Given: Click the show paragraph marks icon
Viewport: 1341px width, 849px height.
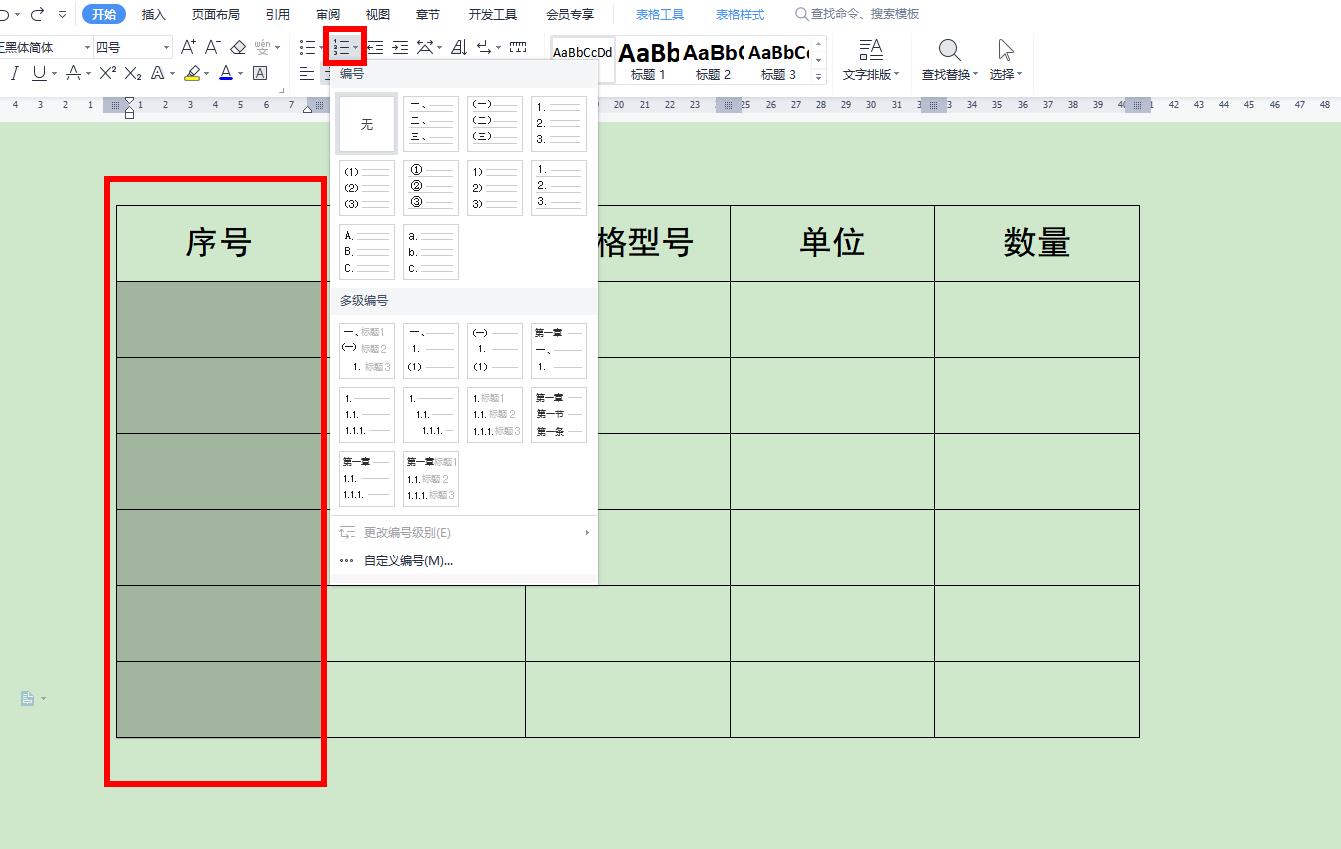Looking at the screenshot, I should [x=485, y=47].
